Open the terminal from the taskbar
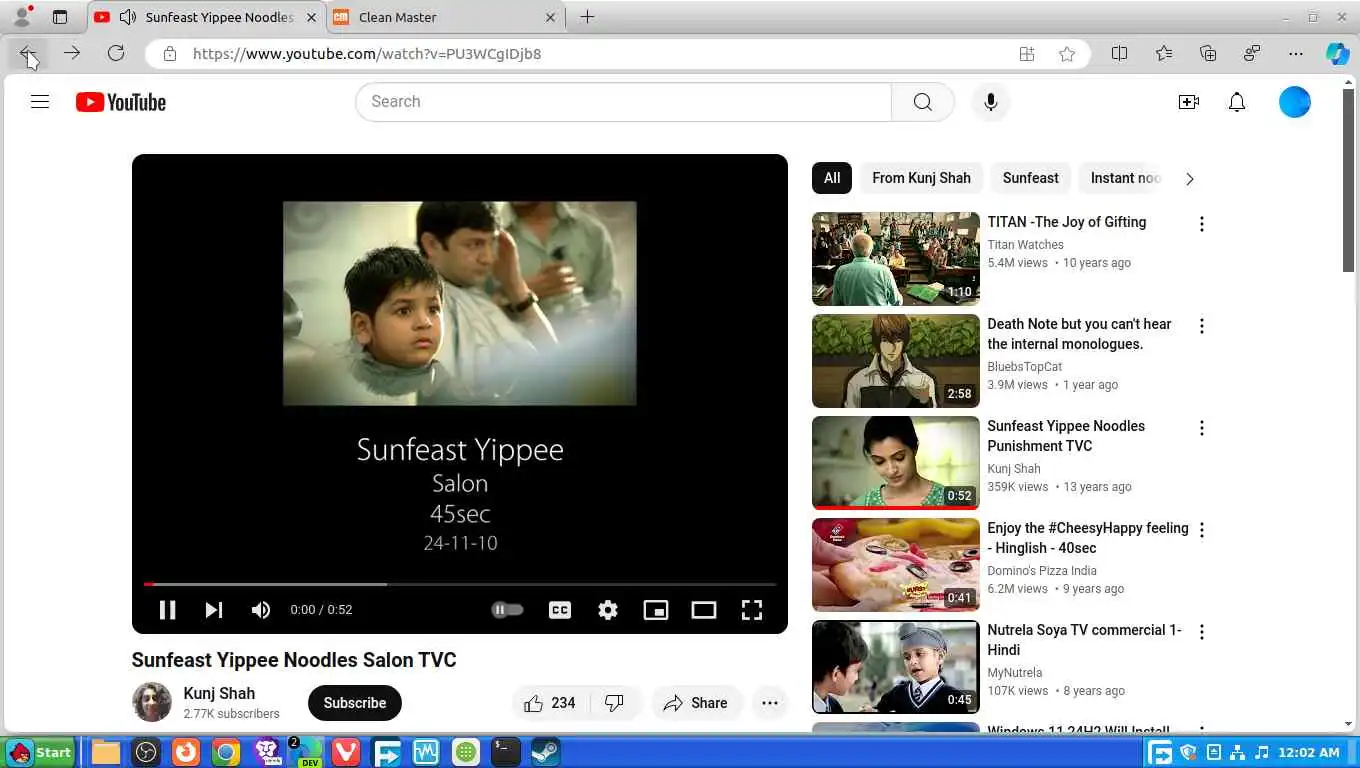 coord(506,752)
